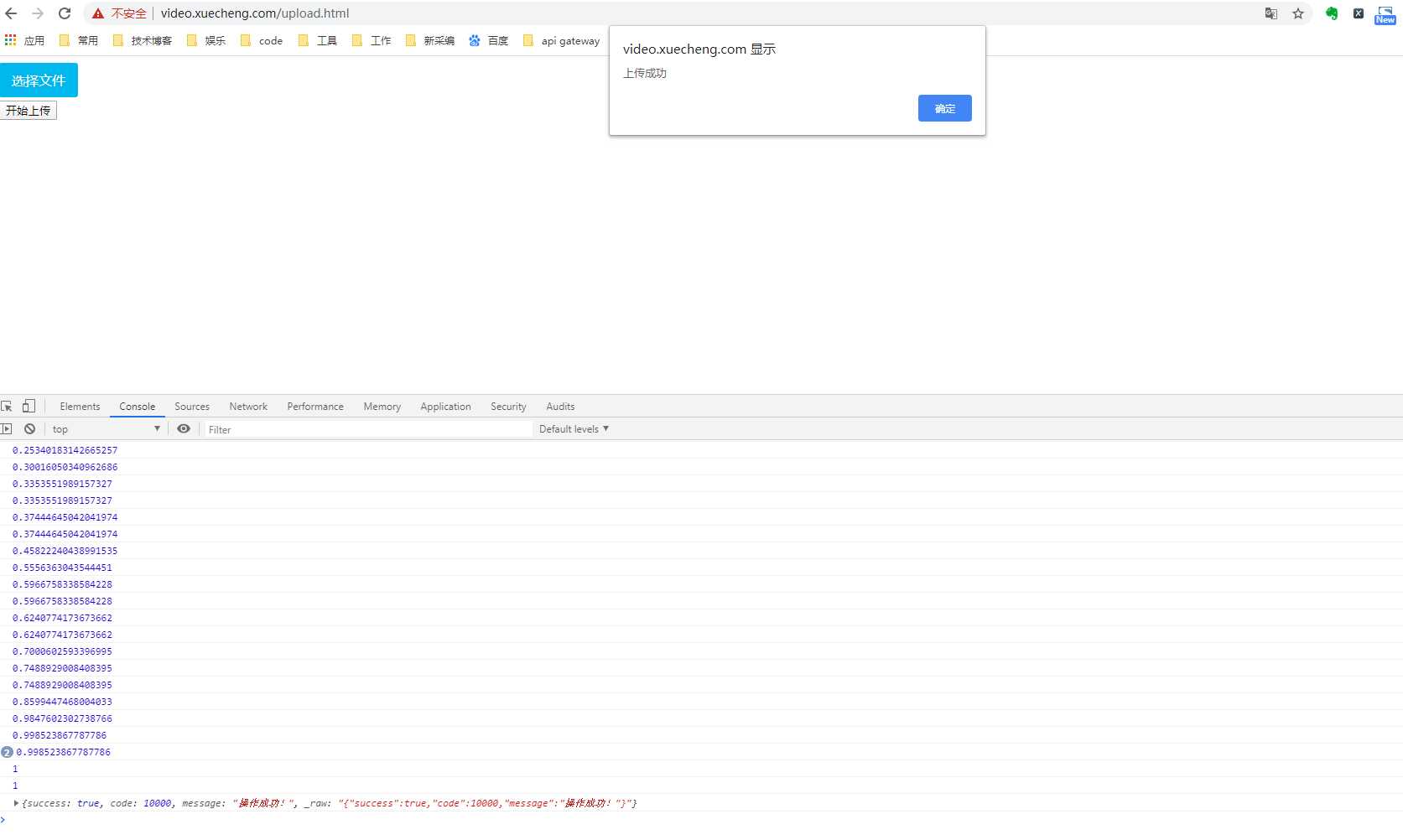Click 'code: 10000' in the logged object

click(x=141, y=803)
